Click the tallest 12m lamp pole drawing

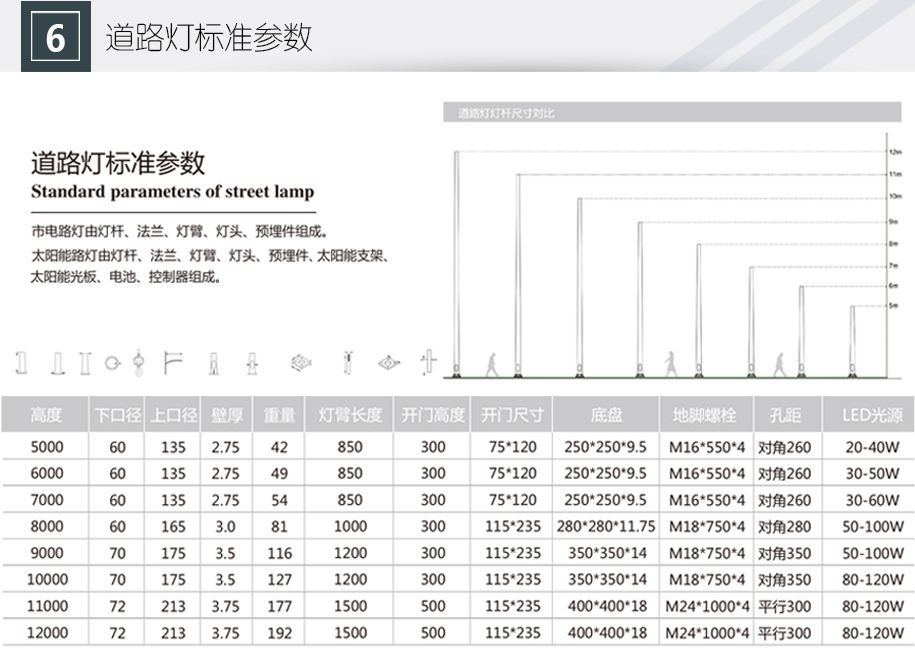tap(457, 260)
